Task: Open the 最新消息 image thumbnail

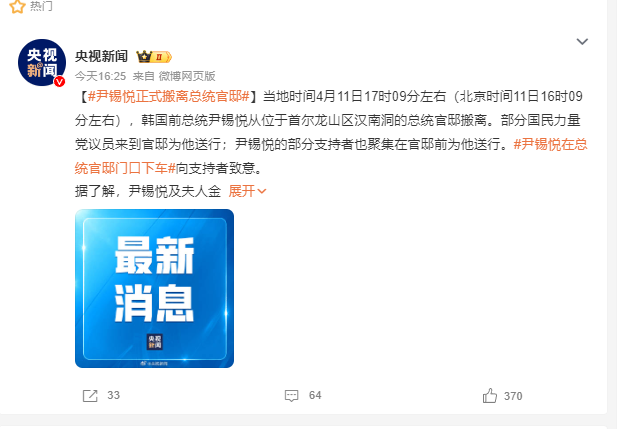Action: tap(155, 288)
